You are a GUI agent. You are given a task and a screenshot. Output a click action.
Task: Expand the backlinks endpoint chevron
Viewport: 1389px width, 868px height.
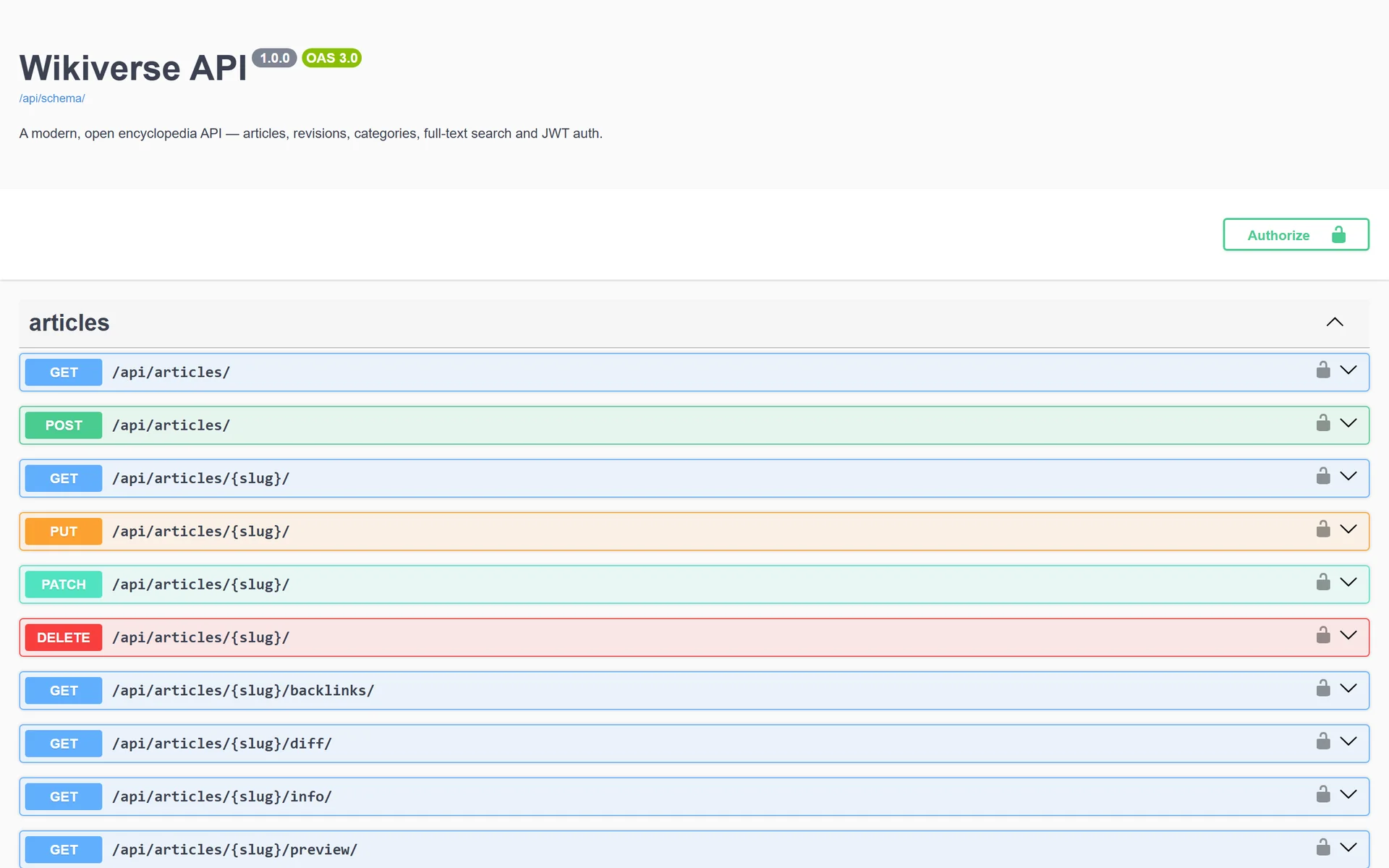pos(1348,688)
